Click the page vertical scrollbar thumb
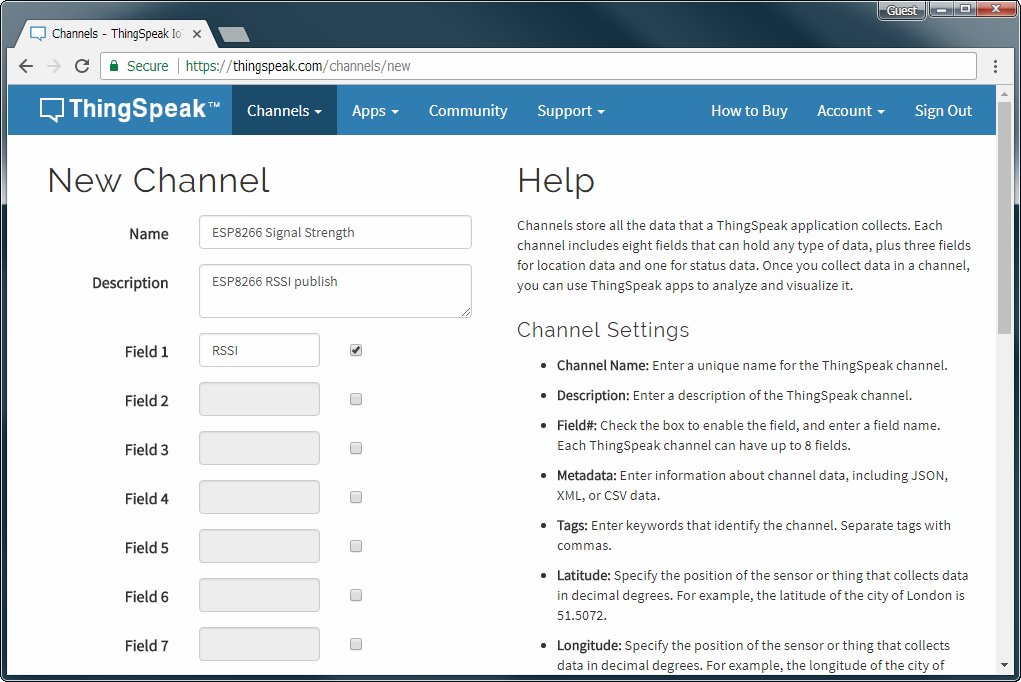This screenshot has height=682, width=1021. click(x=1003, y=218)
